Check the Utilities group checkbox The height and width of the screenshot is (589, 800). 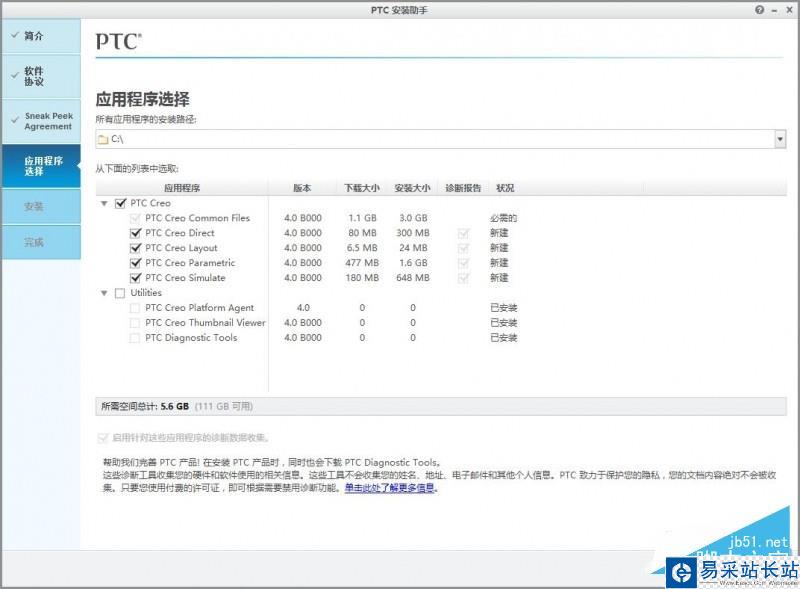120,293
